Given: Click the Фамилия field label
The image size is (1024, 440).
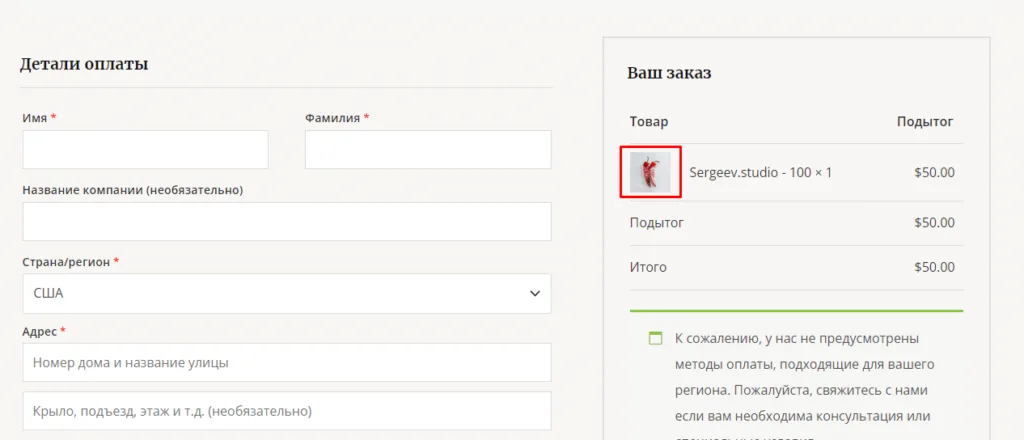Looking at the screenshot, I should (x=337, y=118).
